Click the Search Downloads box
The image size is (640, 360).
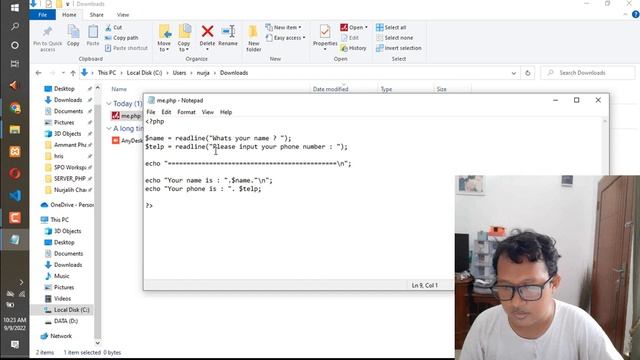pos(588,73)
